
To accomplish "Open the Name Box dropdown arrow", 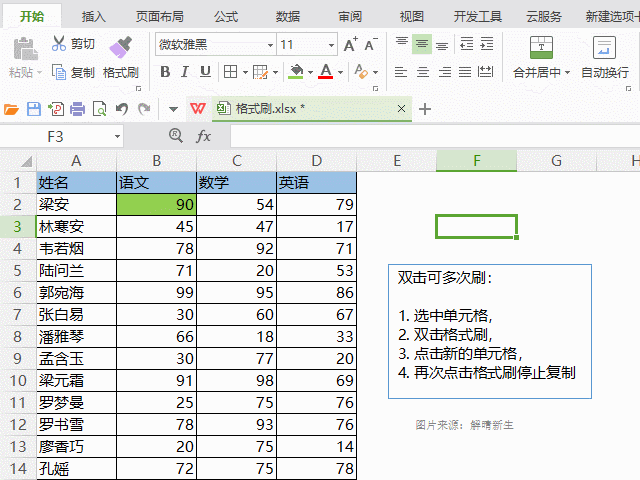I will 117,137.
